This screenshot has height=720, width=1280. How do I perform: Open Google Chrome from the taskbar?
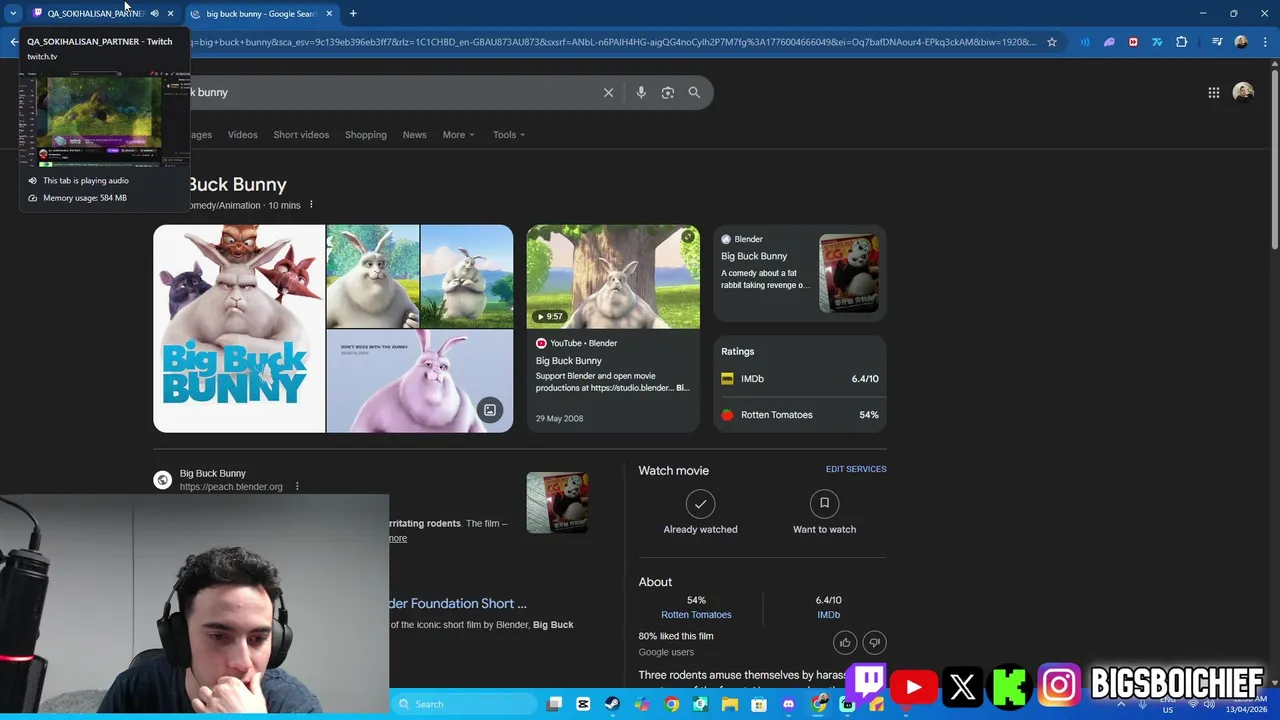[671, 704]
